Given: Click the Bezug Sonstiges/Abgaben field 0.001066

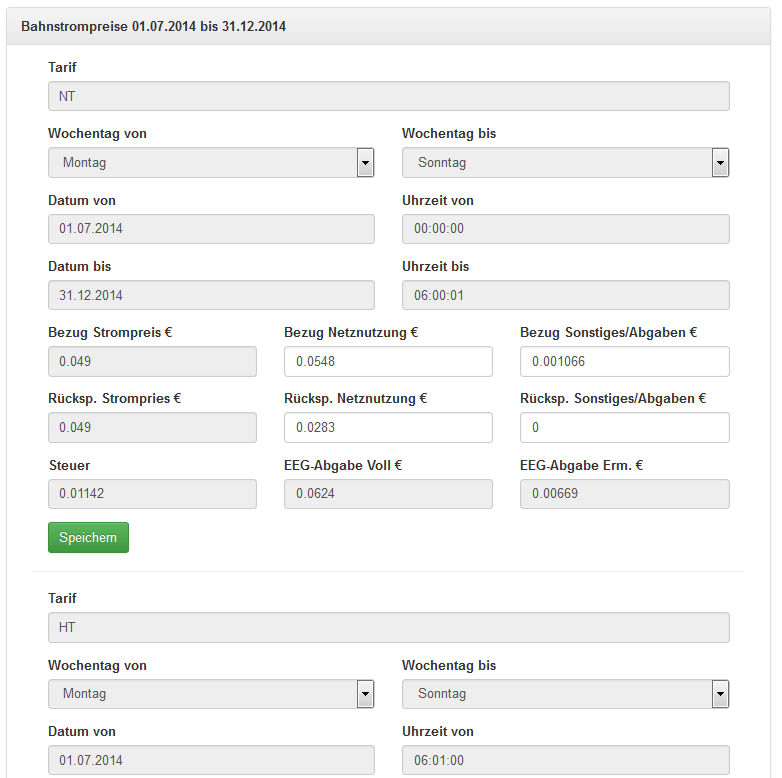Looking at the screenshot, I should (624, 362).
